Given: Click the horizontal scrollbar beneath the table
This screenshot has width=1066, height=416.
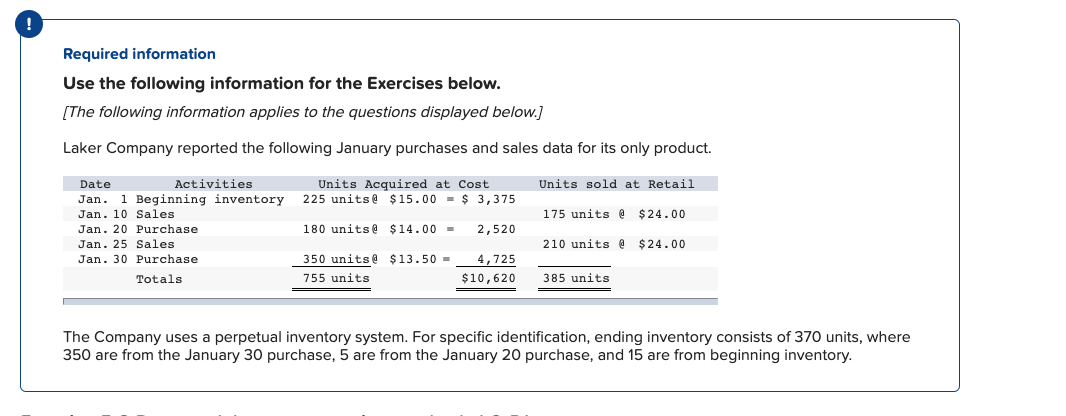Looking at the screenshot, I should click(x=390, y=301).
